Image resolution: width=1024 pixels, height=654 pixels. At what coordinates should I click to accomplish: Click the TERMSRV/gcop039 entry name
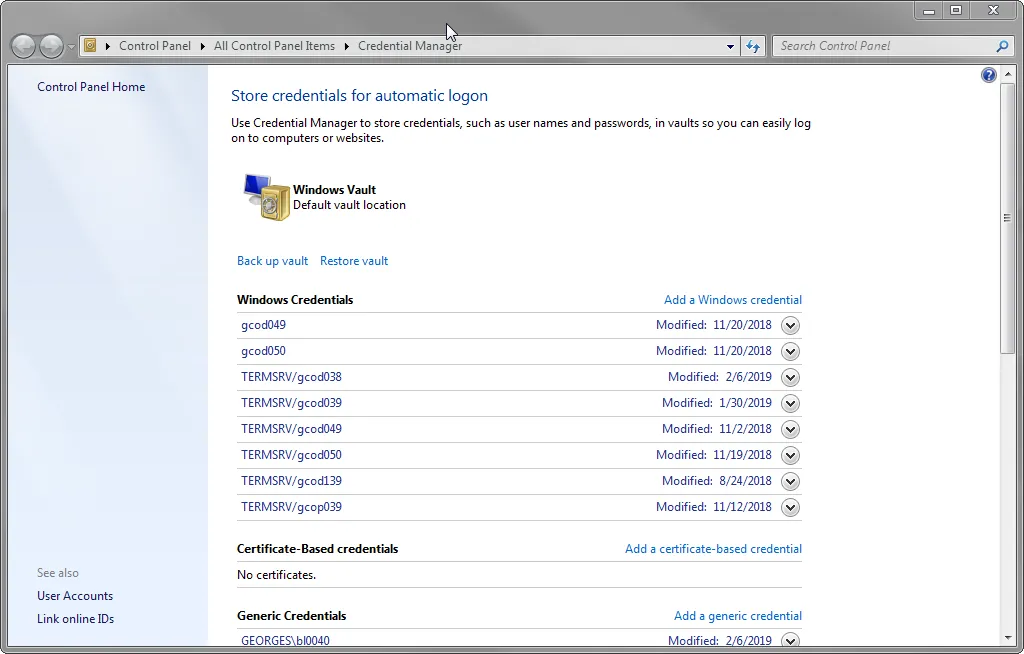point(291,507)
